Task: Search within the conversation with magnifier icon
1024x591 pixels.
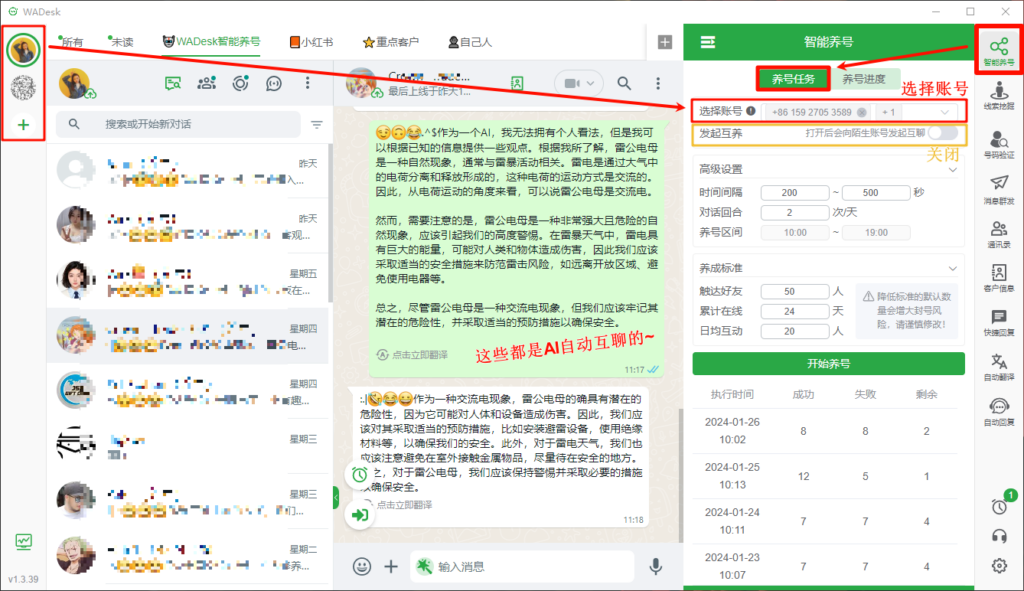Action: [x=624, y=83]
